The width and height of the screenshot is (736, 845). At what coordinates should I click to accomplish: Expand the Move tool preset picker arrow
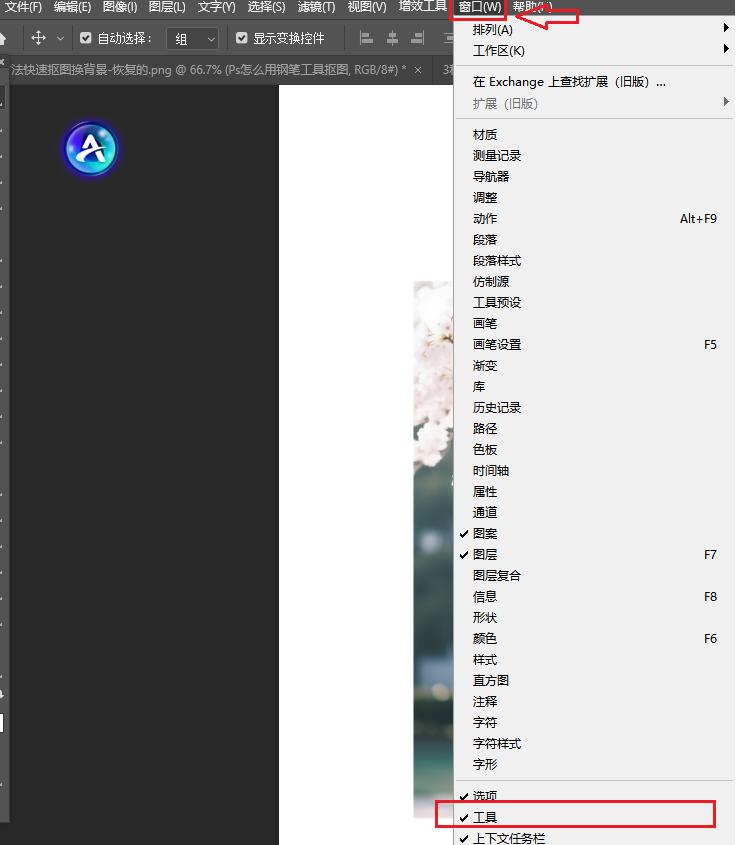[60, 39]
